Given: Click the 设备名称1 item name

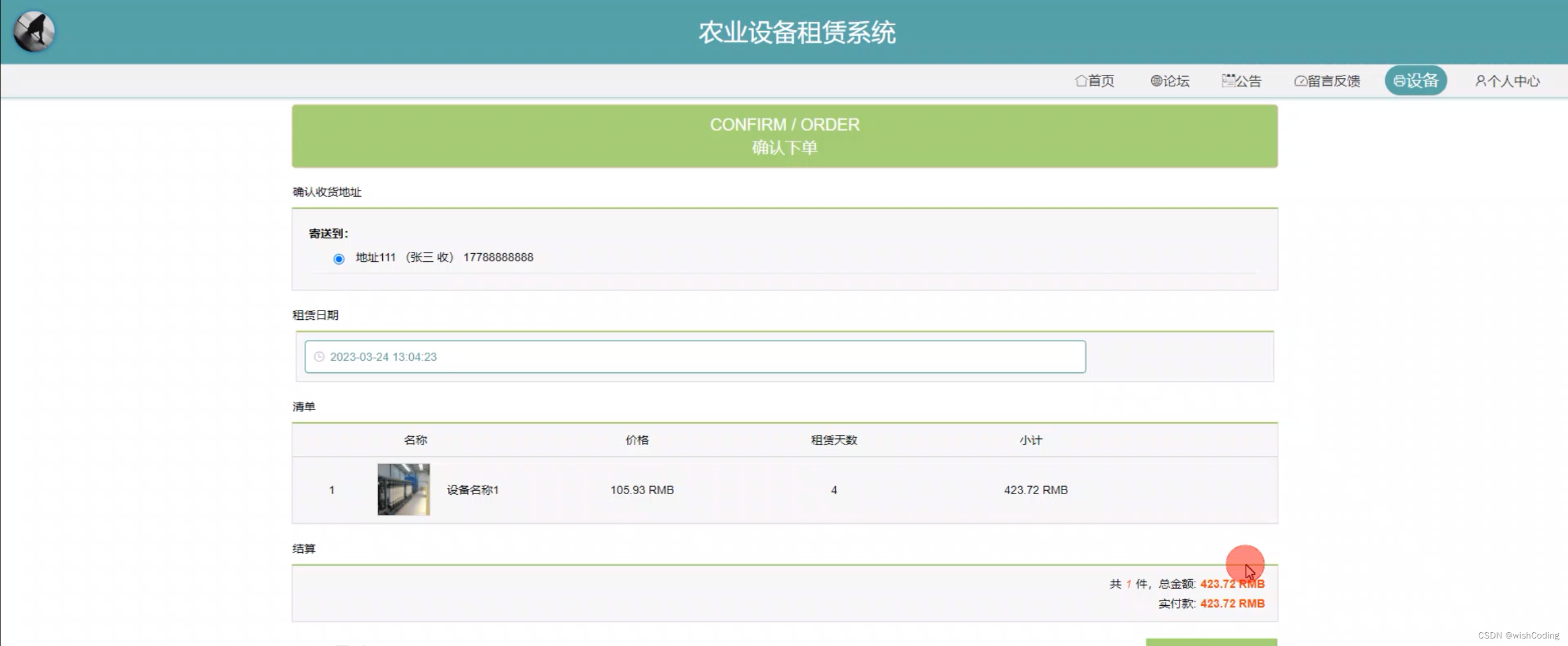Looking at the screenshot, I should (473, 490).
